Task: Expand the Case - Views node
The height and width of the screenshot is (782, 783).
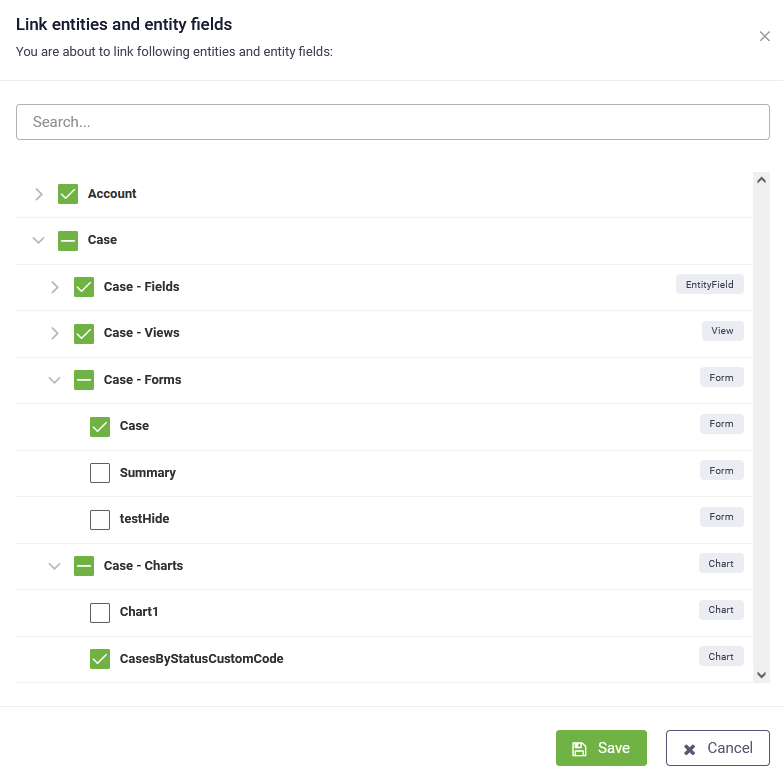Action: pyautogui.click(x=54, y=333)
